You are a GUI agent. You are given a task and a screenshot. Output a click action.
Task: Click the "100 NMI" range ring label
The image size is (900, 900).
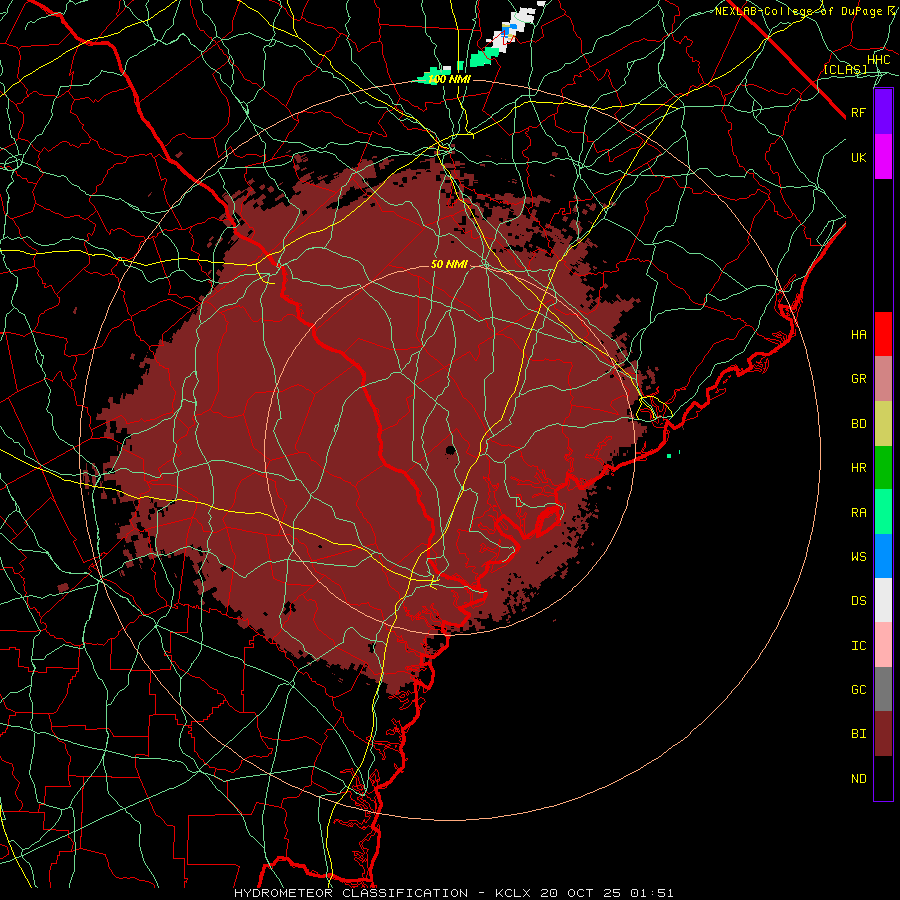[449, 79]
